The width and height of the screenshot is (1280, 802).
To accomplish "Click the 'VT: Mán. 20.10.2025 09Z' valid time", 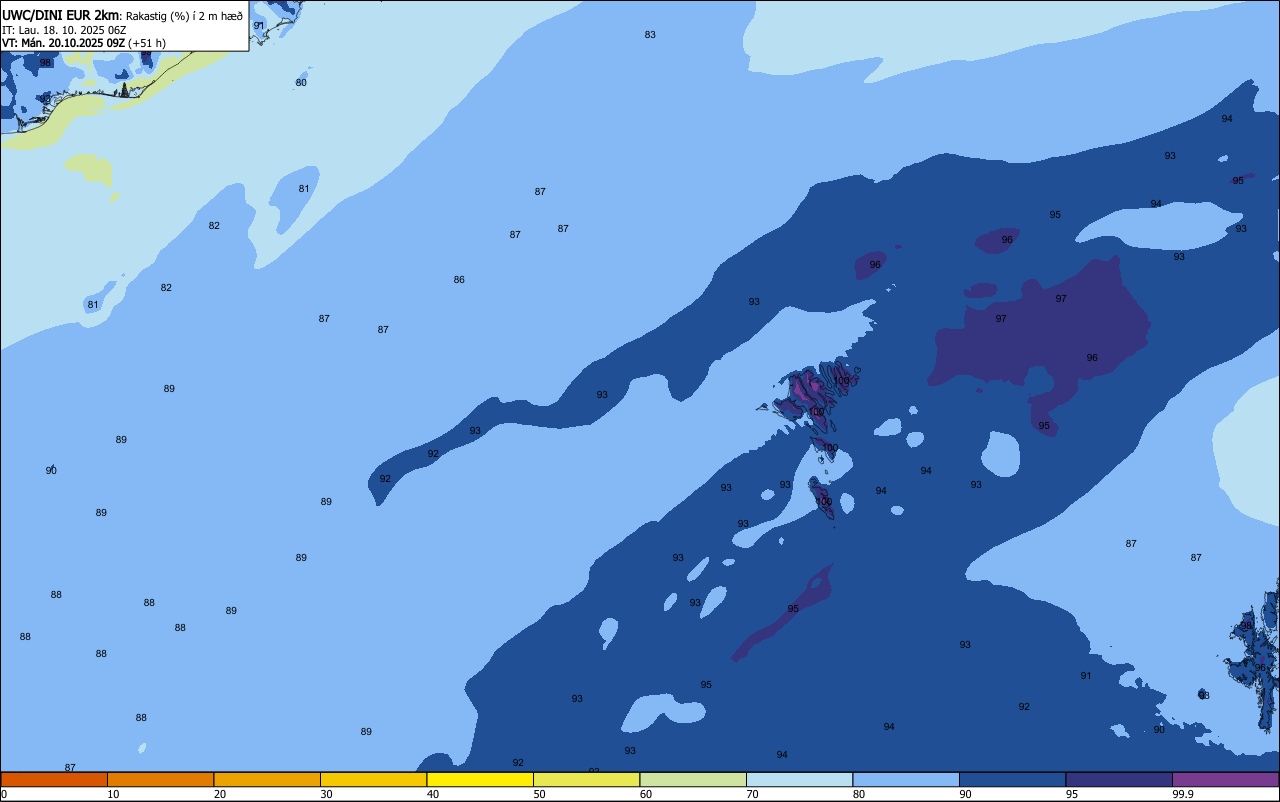I will pos(63,43).
